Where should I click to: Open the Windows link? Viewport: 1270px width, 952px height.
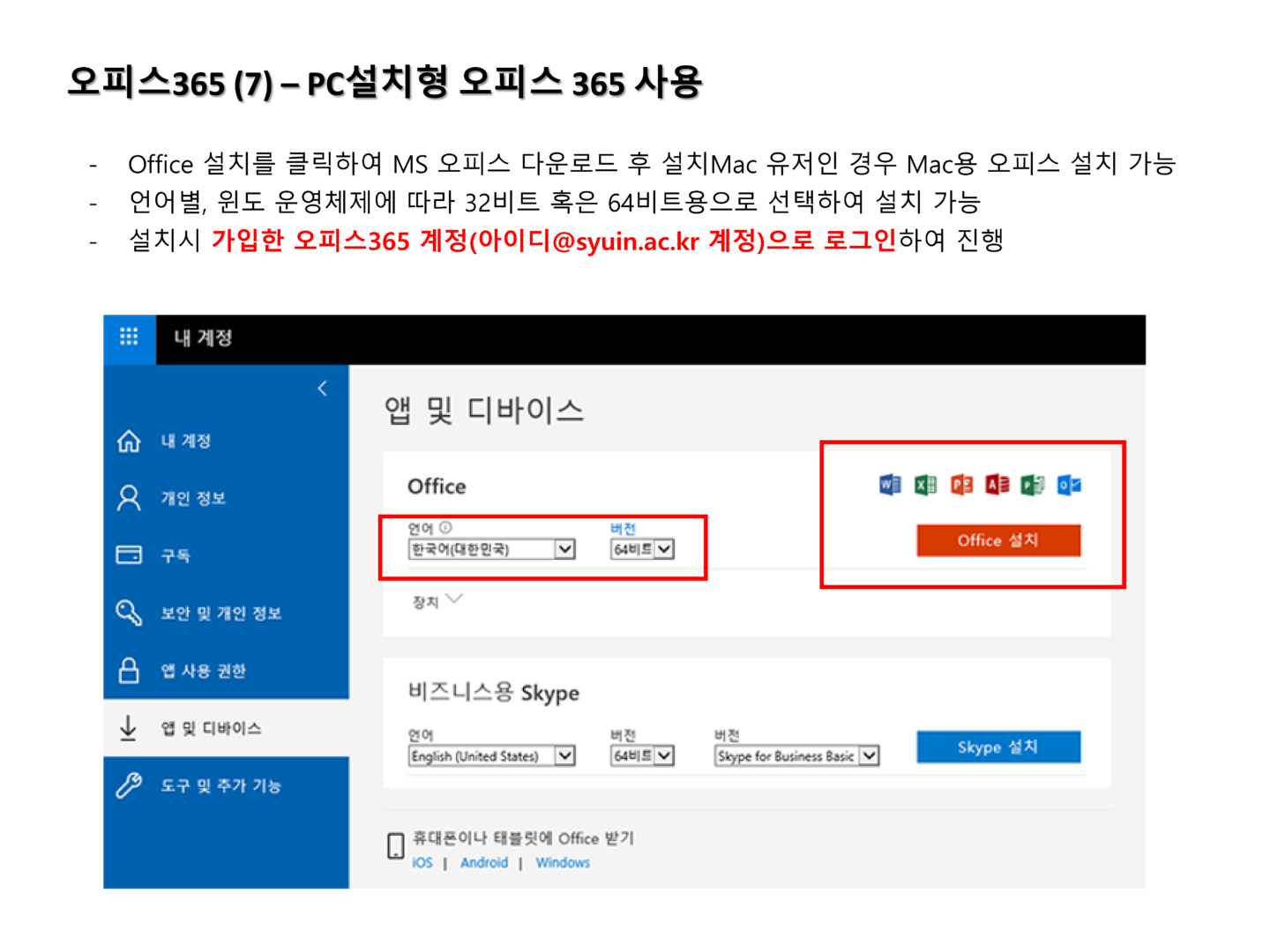pyautogui.click(x=563, y=863)
